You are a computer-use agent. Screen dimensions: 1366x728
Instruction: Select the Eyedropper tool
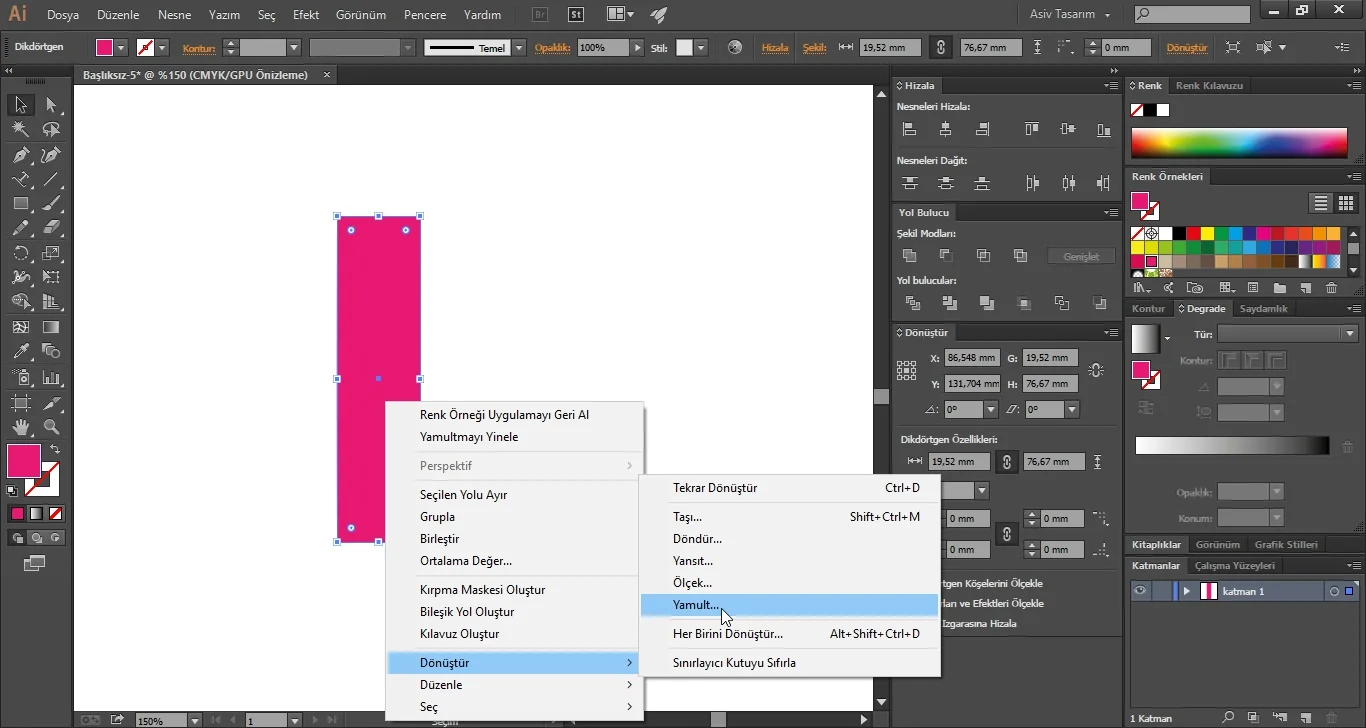(x=20, y=352)
